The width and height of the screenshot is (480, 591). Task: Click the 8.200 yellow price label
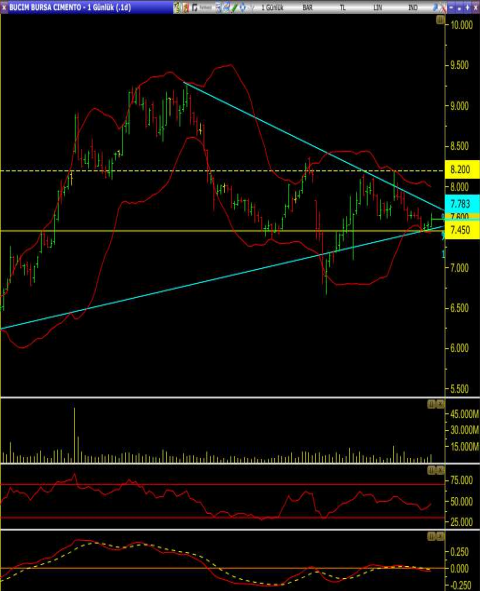[462, 169]
